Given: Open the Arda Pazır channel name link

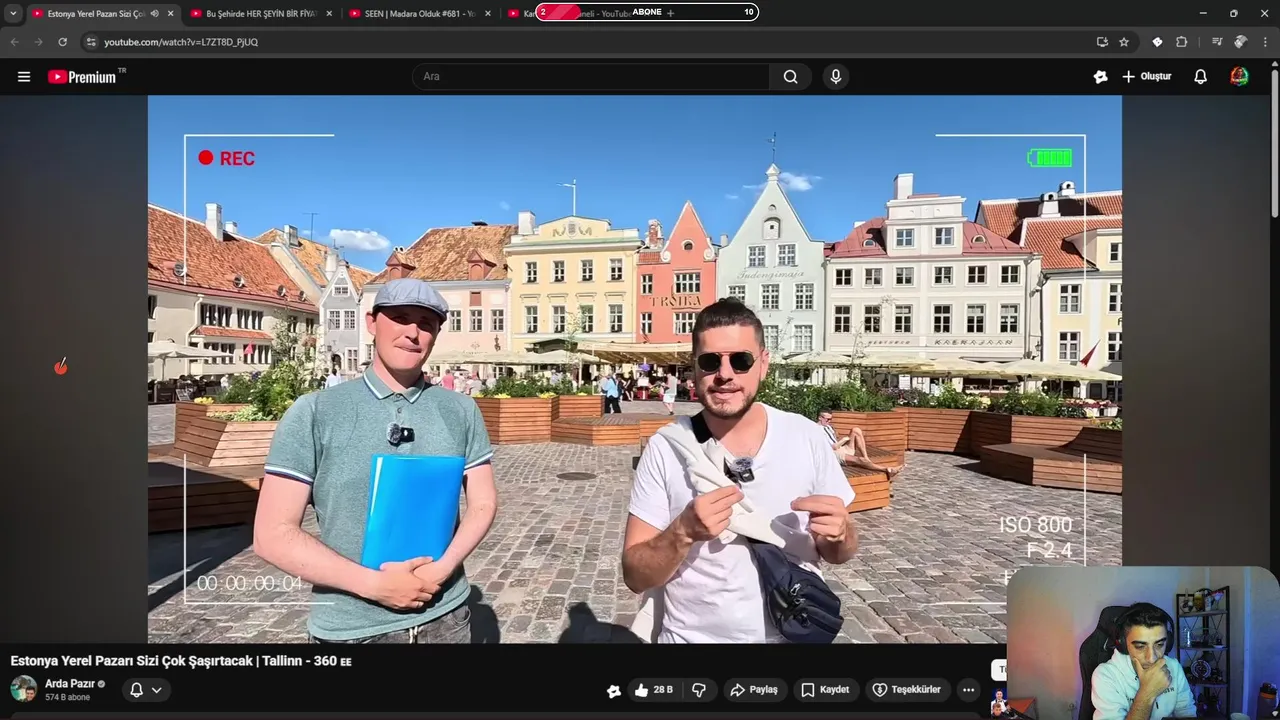Looking at the screenshot, I should 70,684.
